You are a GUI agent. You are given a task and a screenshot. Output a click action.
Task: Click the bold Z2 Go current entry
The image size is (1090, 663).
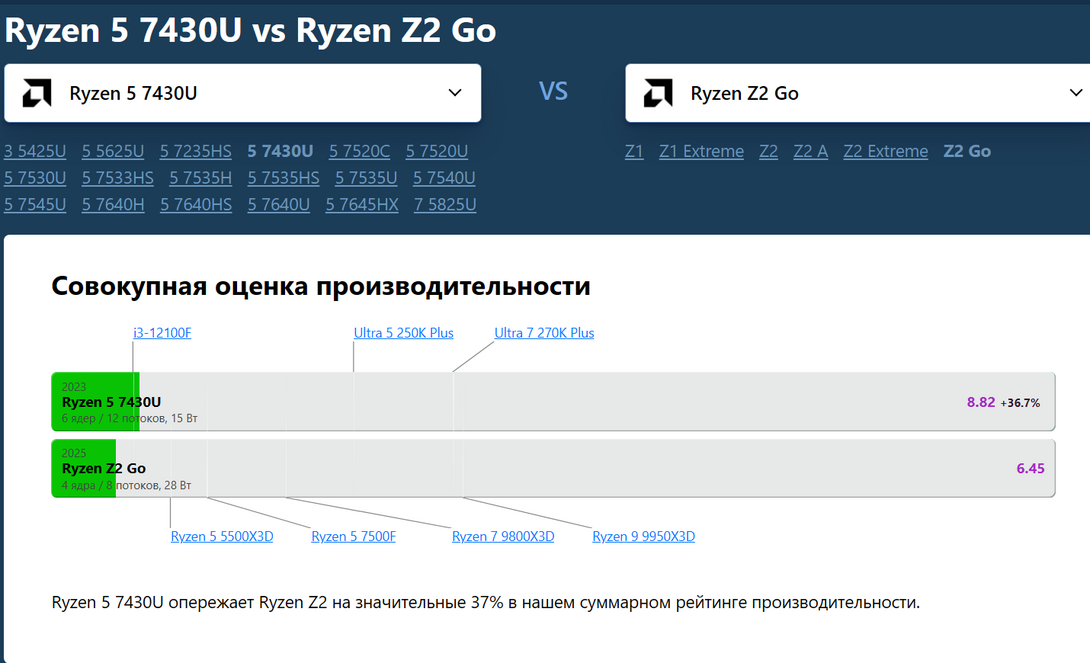[x=967, y=152]
